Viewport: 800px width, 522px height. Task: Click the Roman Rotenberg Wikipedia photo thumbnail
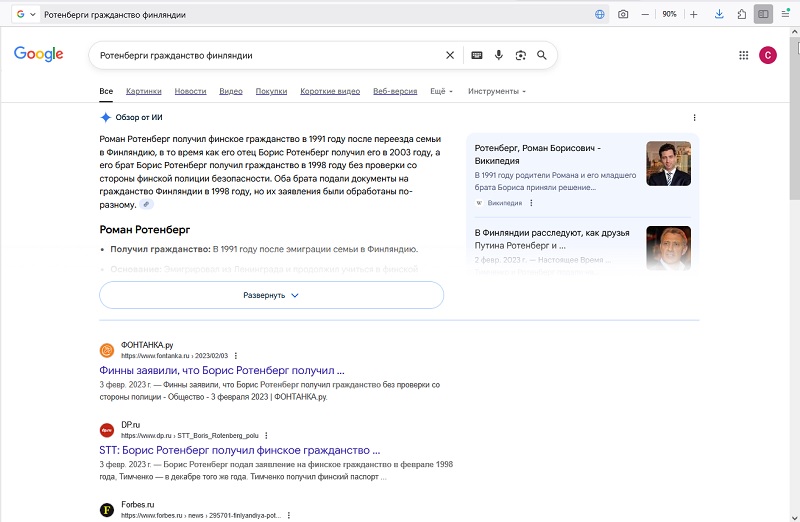pos(668,163)
